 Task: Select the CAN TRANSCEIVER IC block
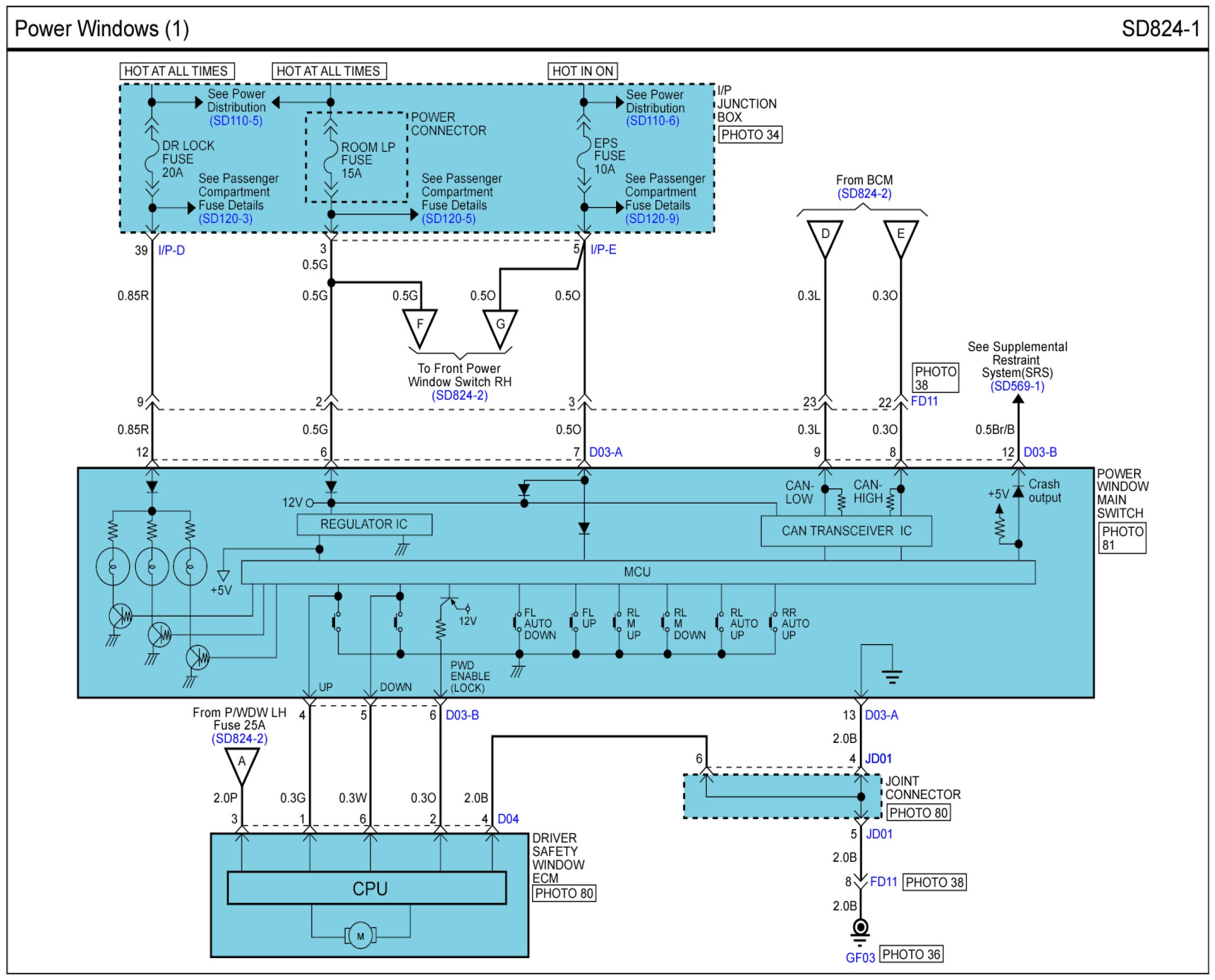pyautogui.click(x=846, y=531)
